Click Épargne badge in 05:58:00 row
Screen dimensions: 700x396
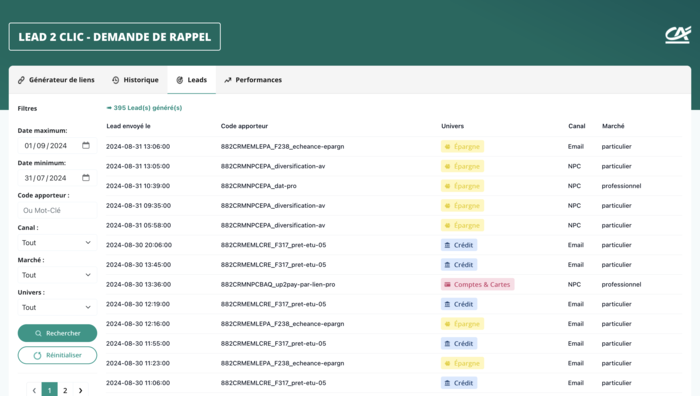point(462,225)
